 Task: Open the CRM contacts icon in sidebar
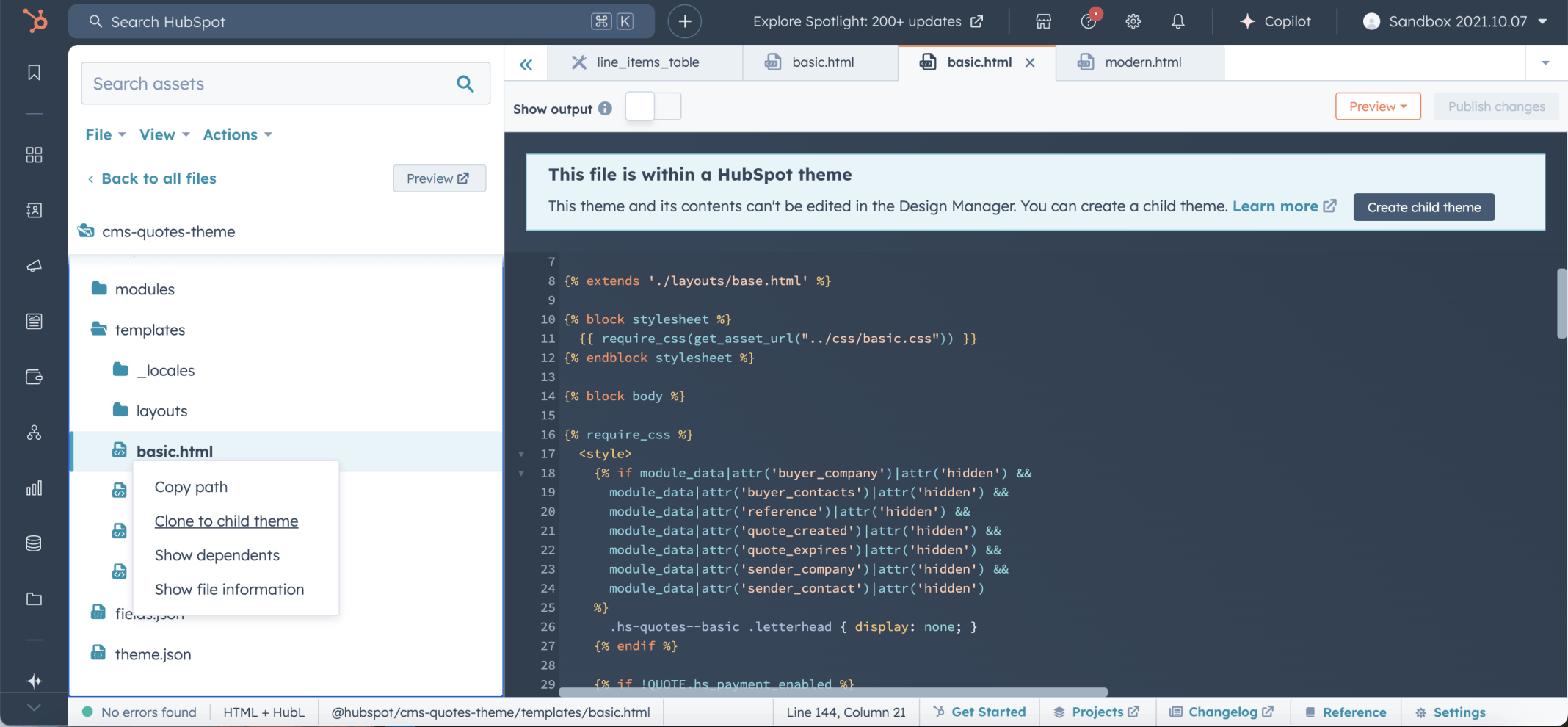coord(34,210)
